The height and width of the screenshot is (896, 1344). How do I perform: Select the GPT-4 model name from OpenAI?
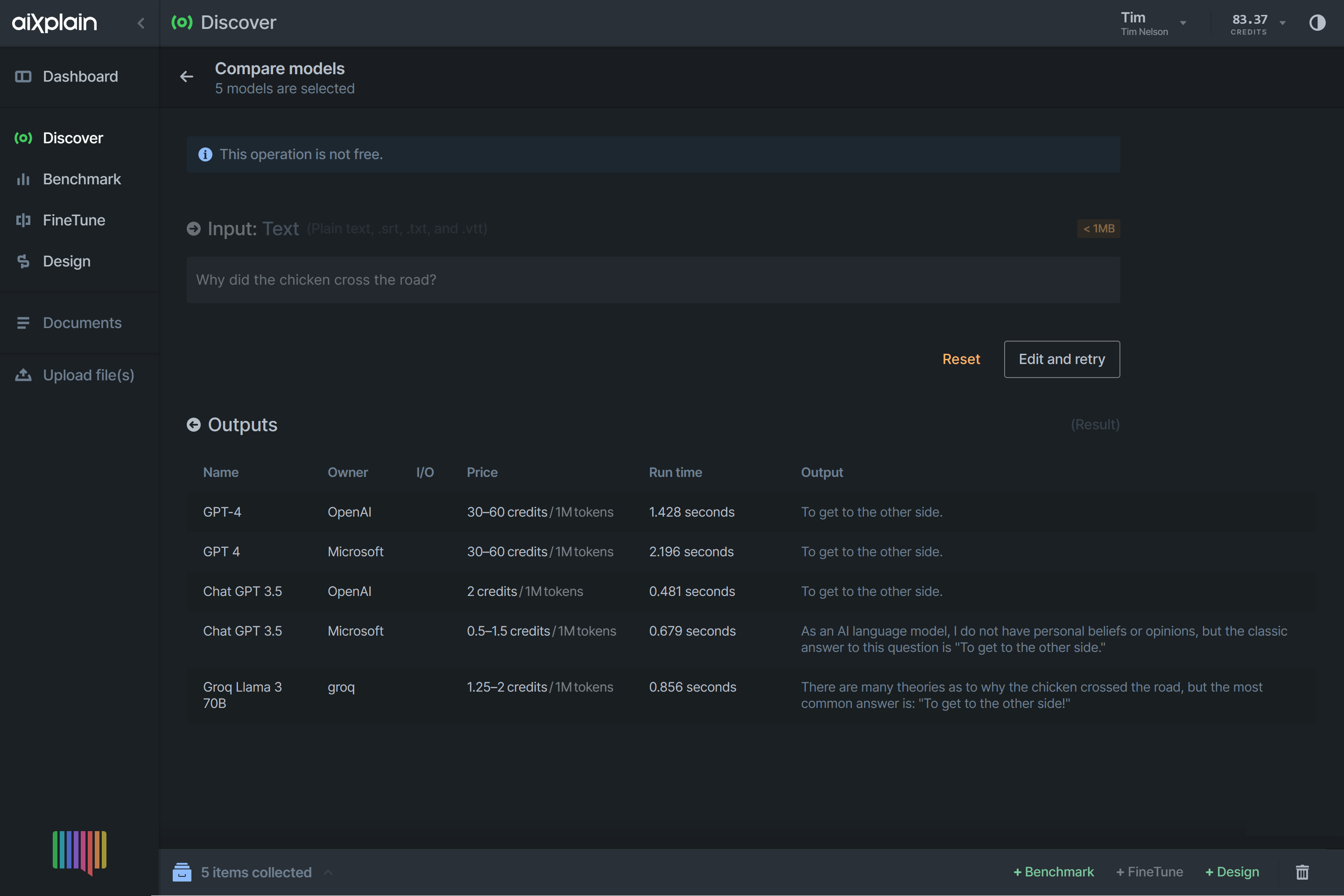(x=222, y=512)
